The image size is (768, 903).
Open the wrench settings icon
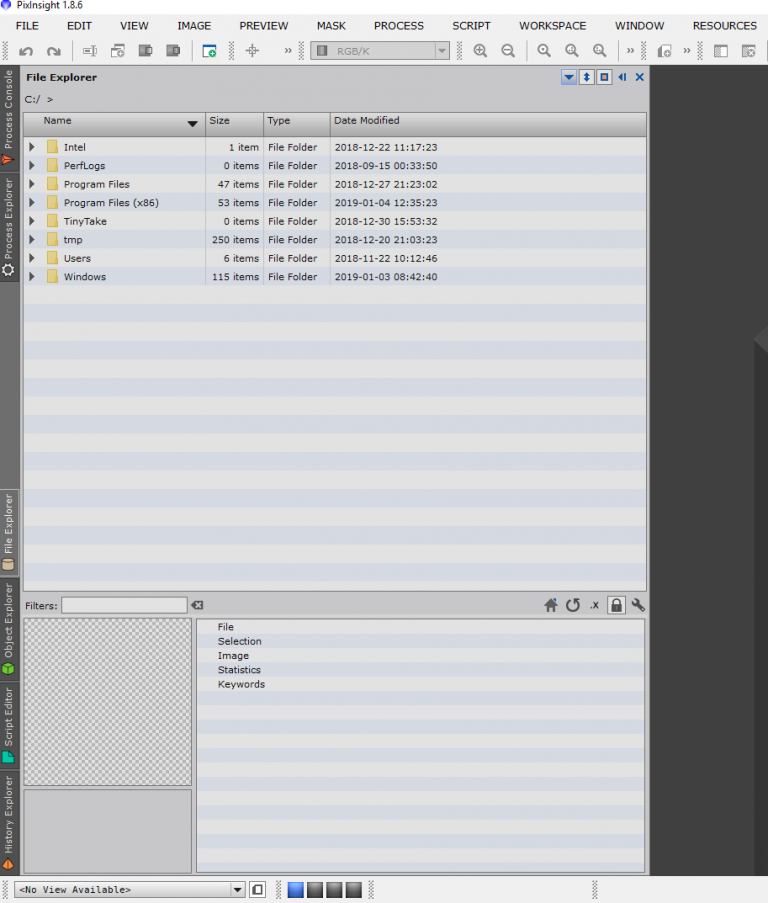tap(638, 605)
